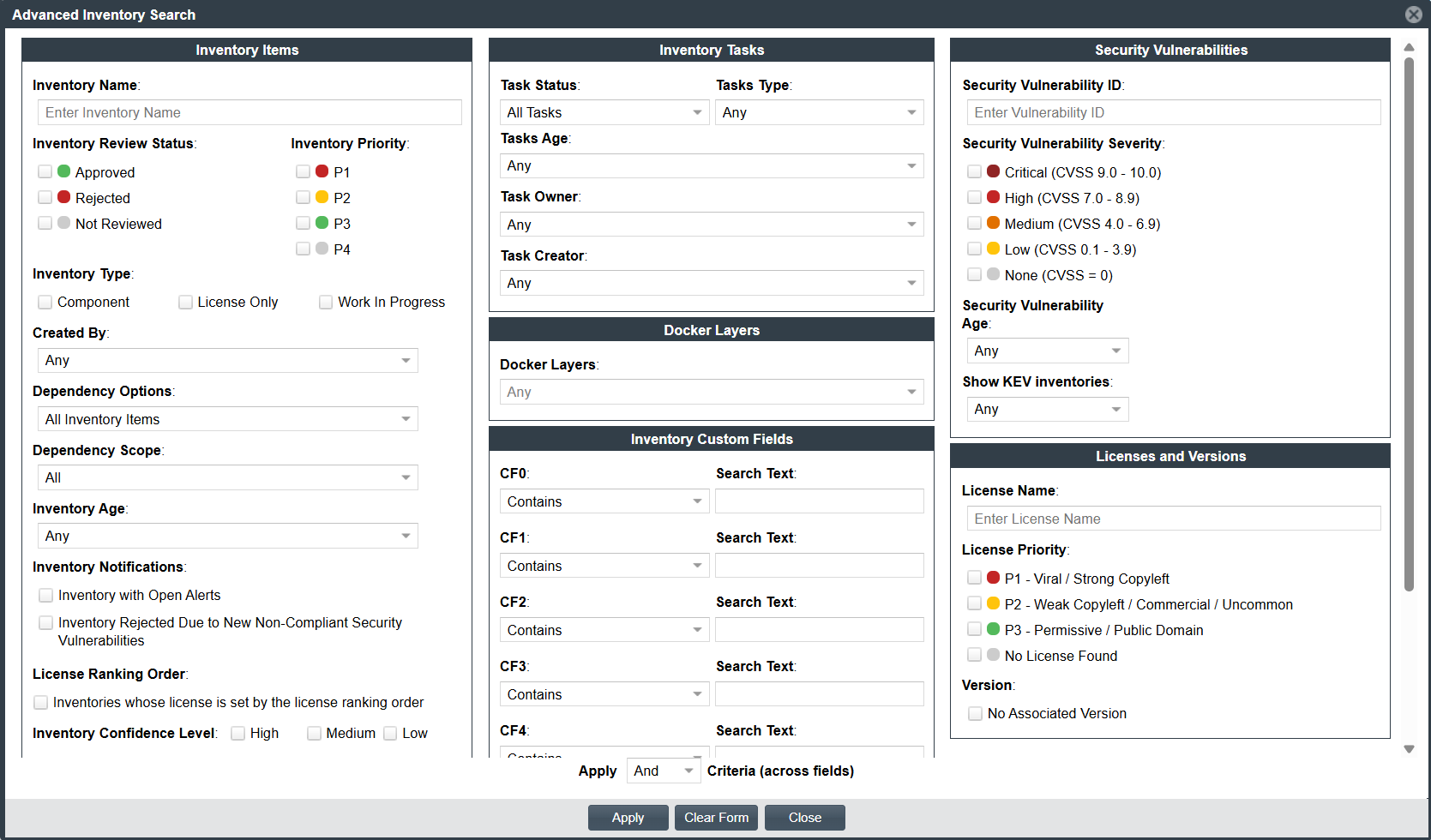Click the orange Medium severity dot
The height and width of the screenshot is (840, 1431).
pos(993,223)
